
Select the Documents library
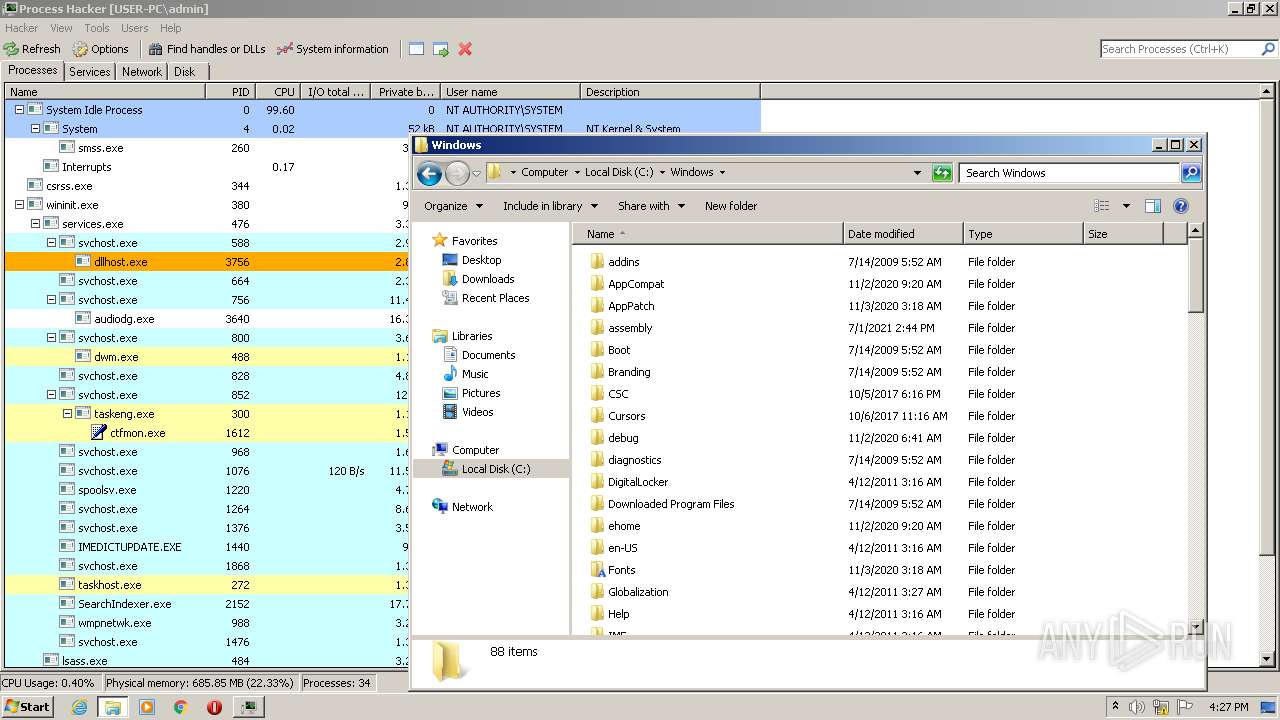[488, 355]
